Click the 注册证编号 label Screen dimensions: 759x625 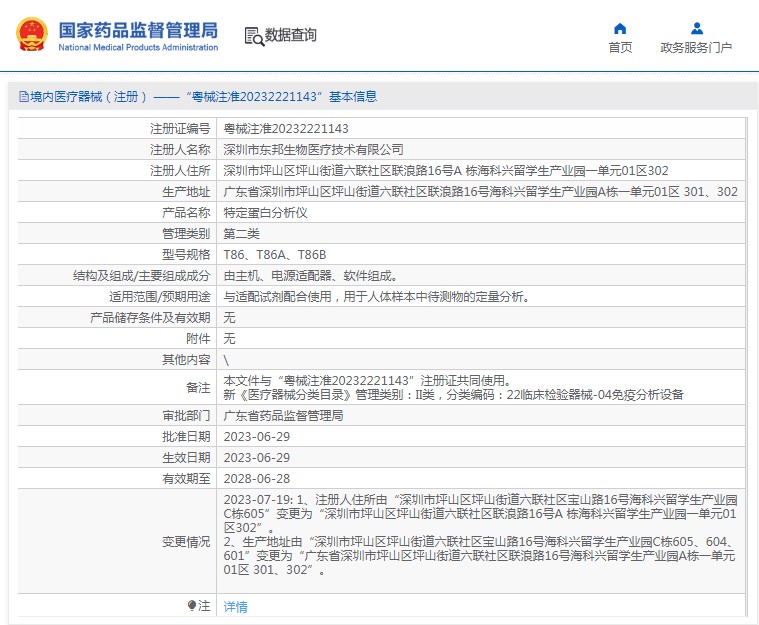(x=180, y=128)
